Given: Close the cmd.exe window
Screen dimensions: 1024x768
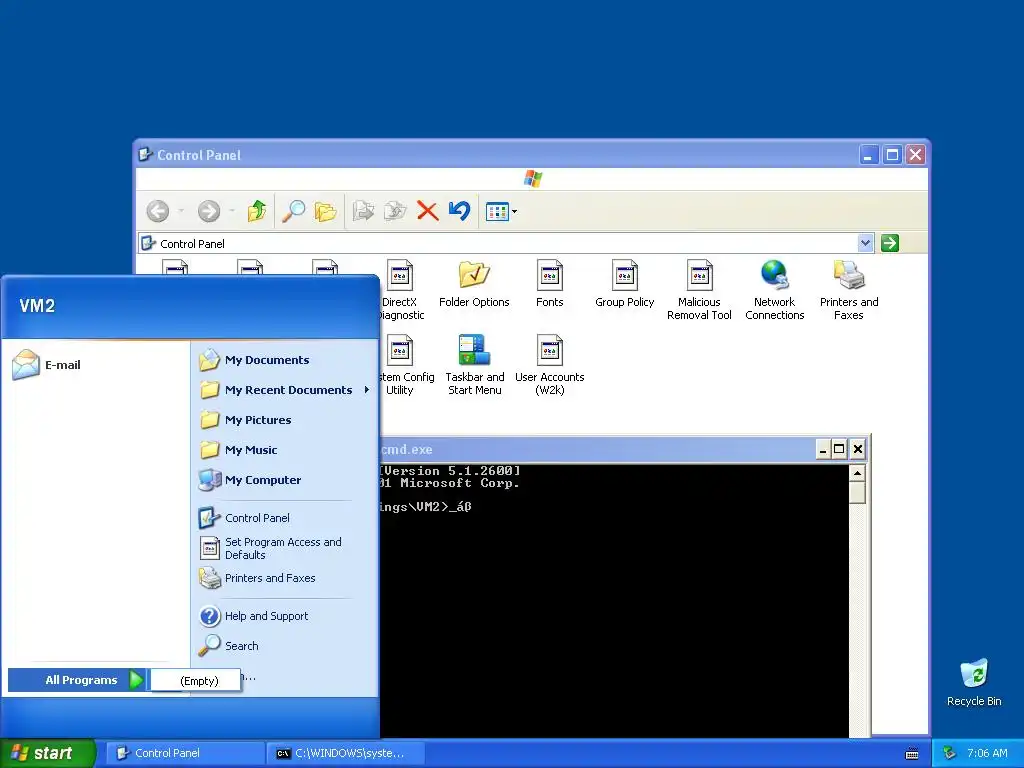Looking at the screenshot, I should pos(857,449).
